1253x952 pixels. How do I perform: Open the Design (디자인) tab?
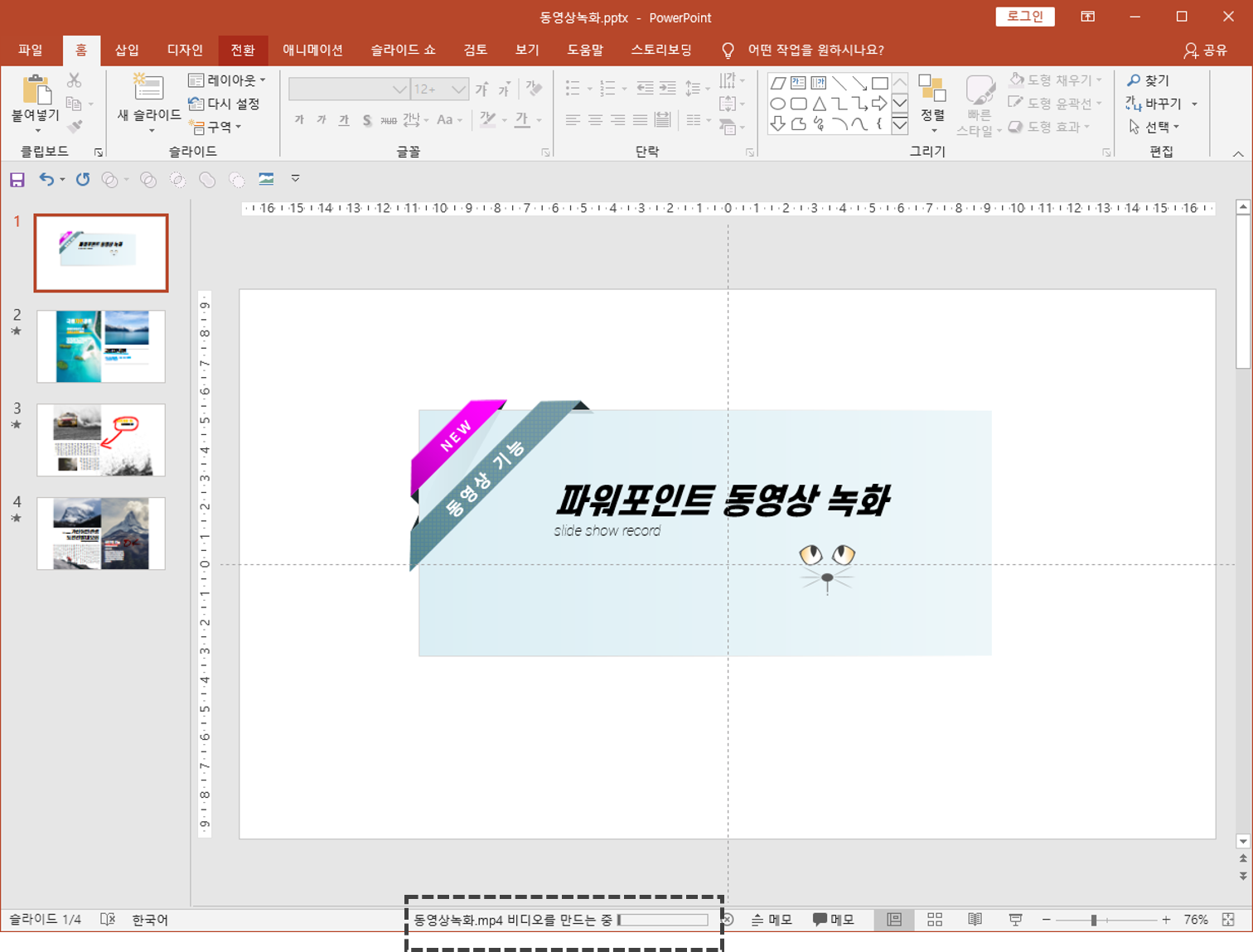185,51
